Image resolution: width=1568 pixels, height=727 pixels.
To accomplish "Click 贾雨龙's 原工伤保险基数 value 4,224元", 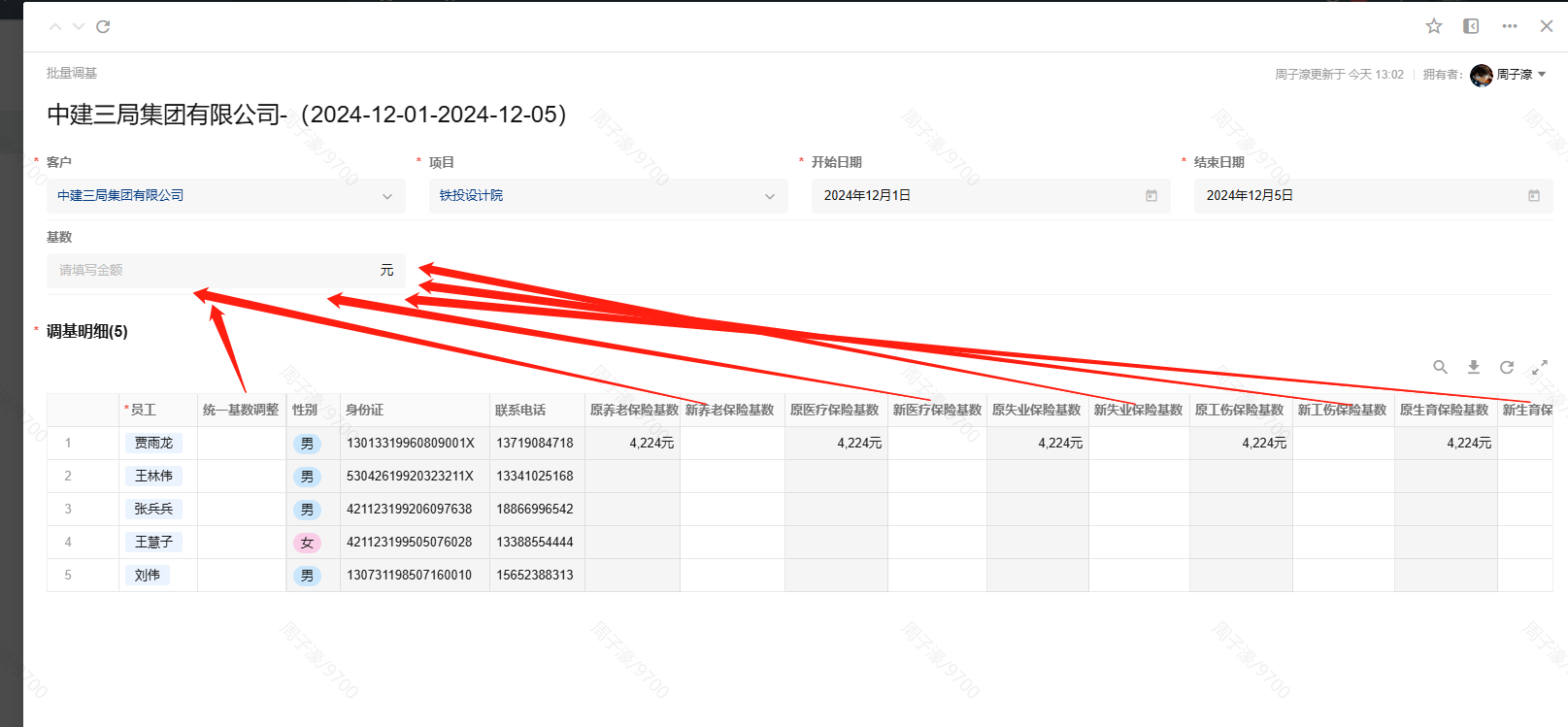I will [x=1264, y=444].
